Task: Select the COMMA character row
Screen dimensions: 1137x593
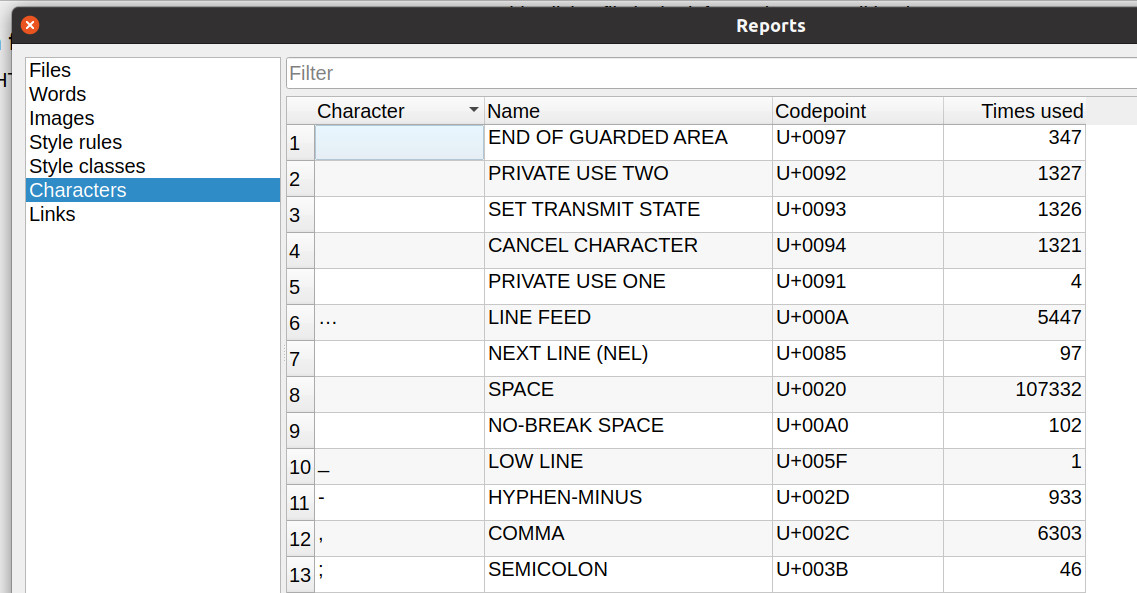Action: click(526, 534)
